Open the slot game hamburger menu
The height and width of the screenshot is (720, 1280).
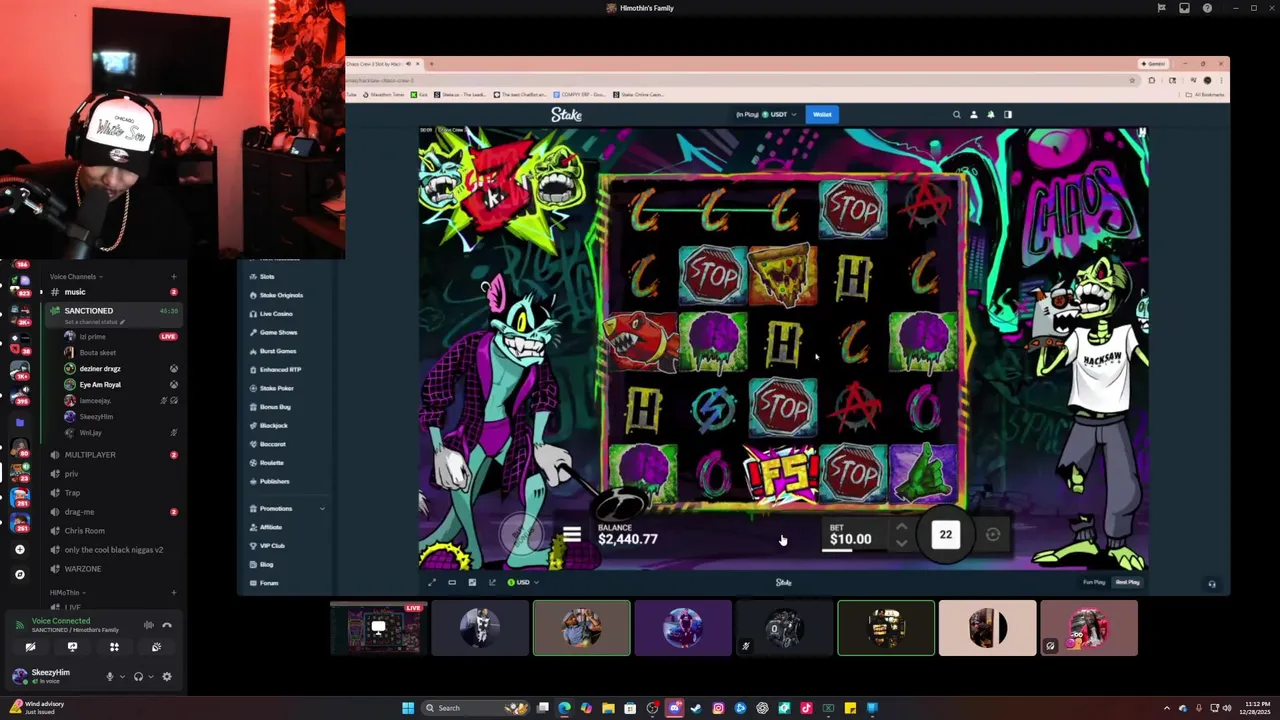pos(572,535)
